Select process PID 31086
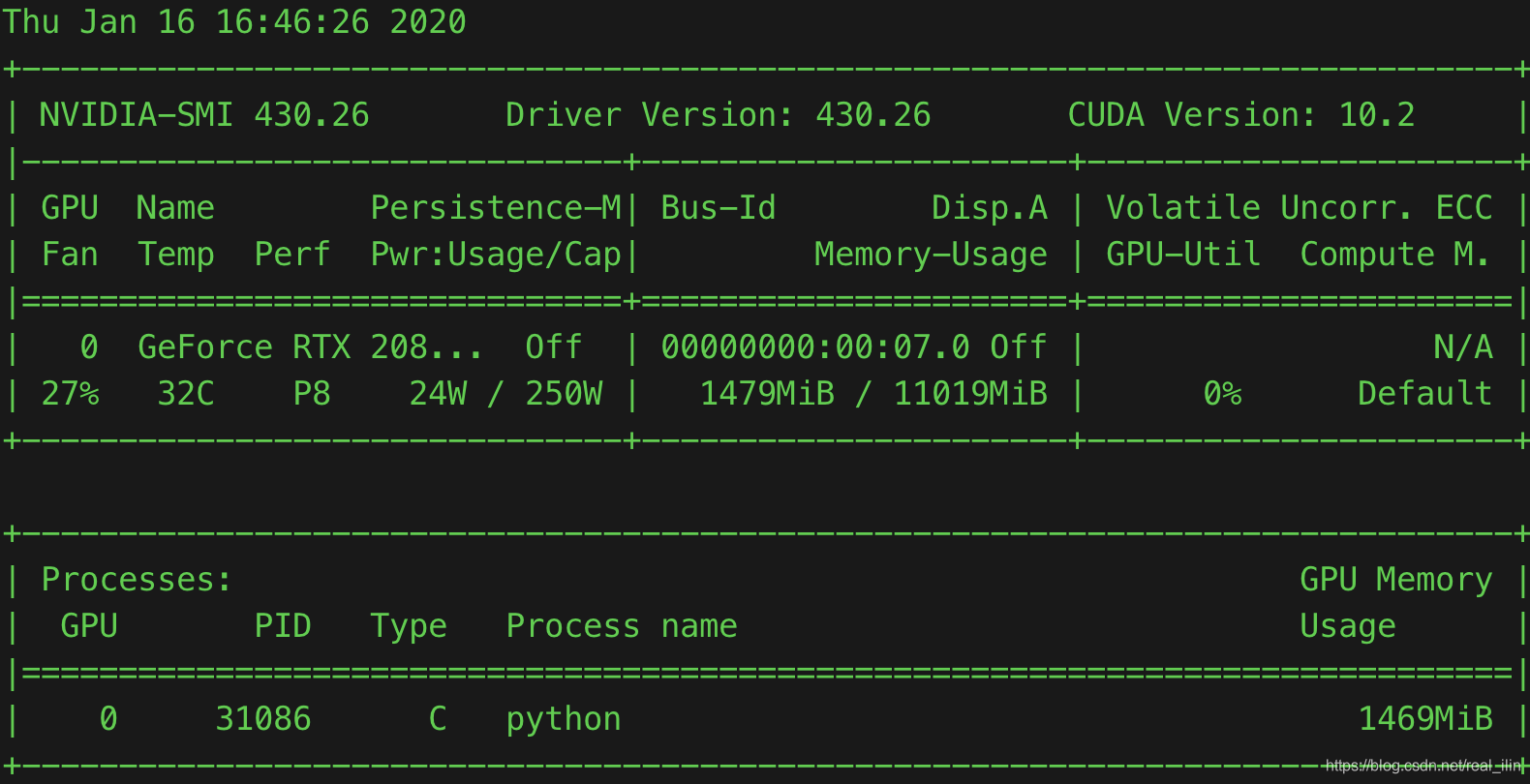 point(263,718)
